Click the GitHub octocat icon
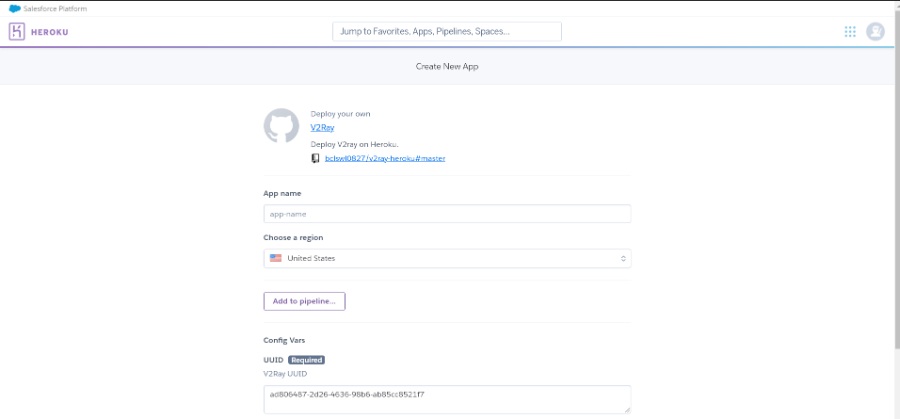 point(281,126)
